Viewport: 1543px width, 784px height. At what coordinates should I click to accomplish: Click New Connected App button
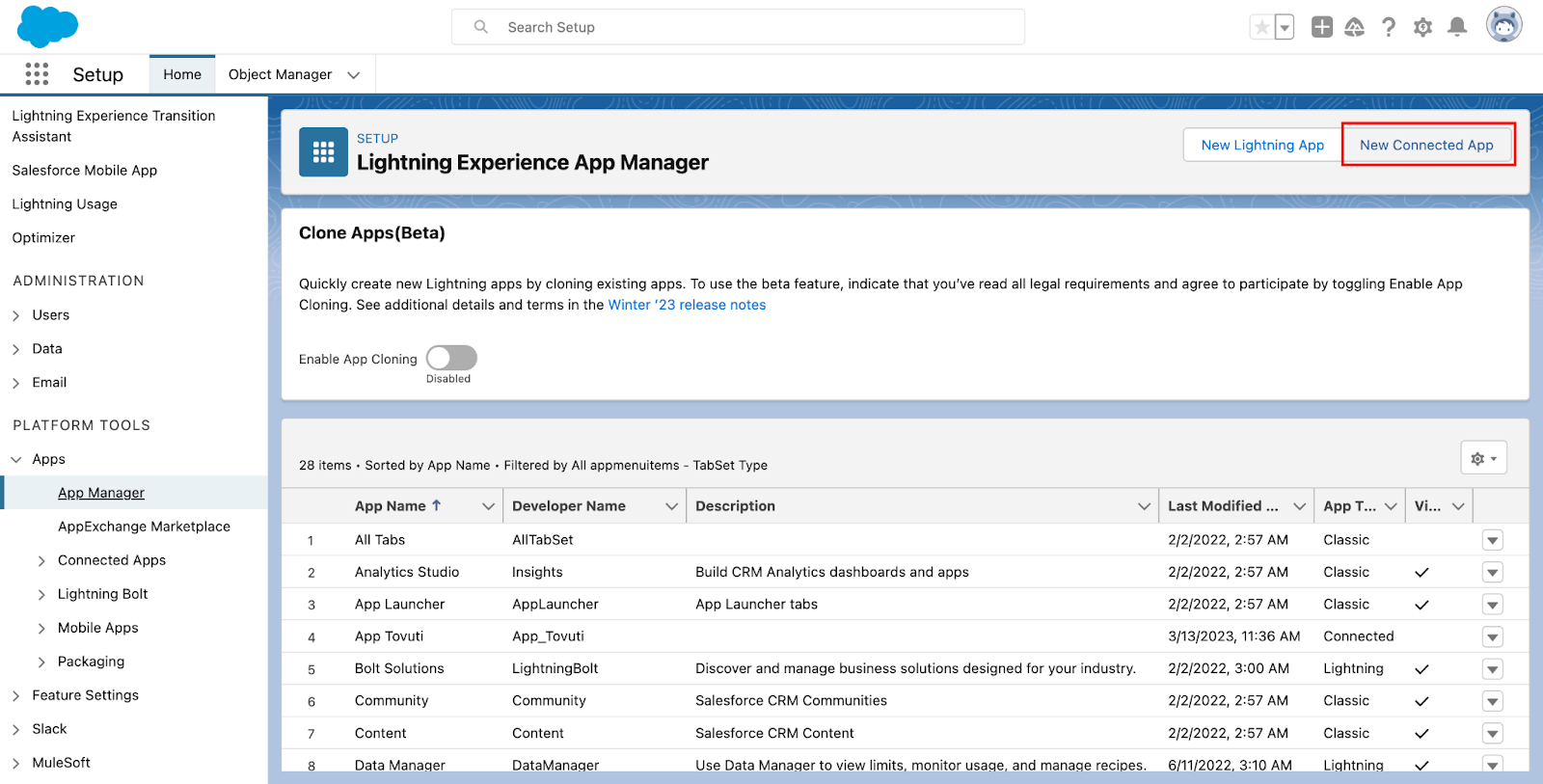click(x=1426, y=145)
